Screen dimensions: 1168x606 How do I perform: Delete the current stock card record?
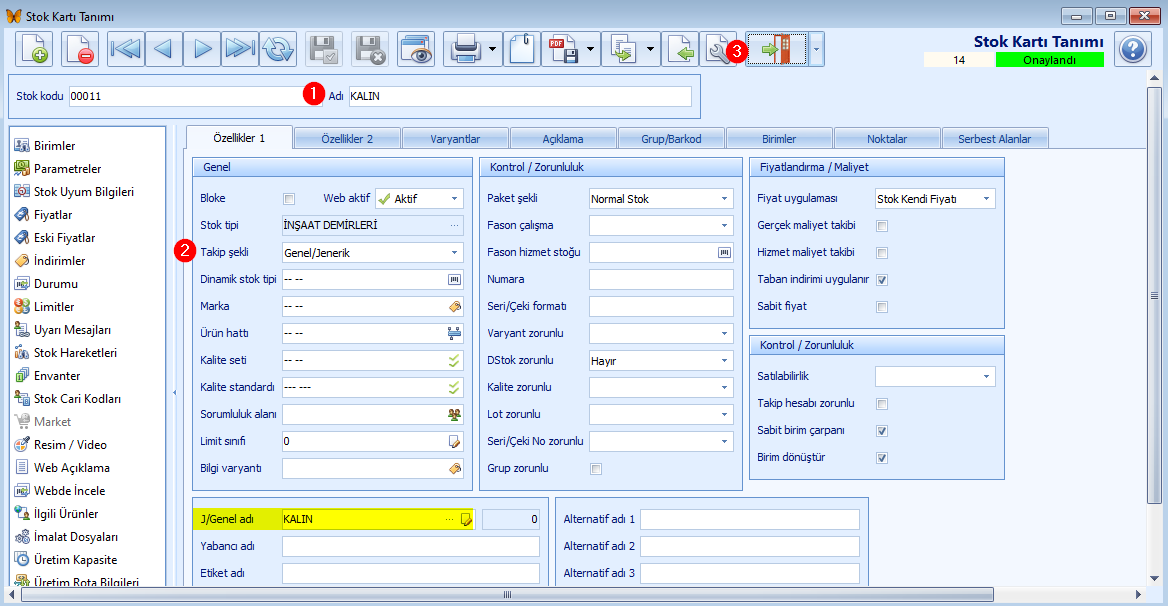click(x=79, y=49)
